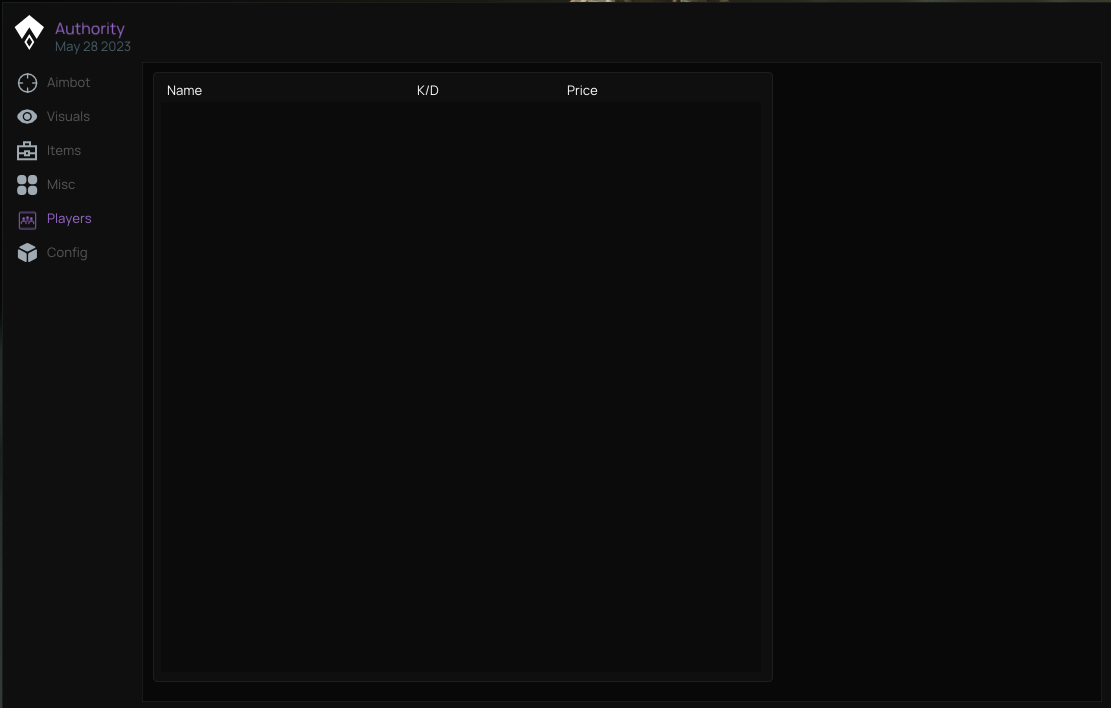Open the Items briefcase icon
This screenshot has height=708, width=1111.
pos(27,151)
